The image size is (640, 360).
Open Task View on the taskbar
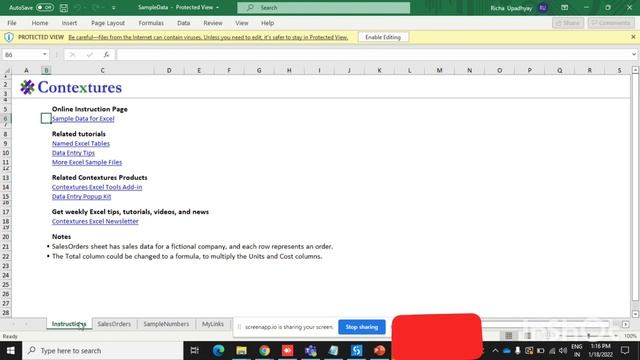[x=195, y=351]
